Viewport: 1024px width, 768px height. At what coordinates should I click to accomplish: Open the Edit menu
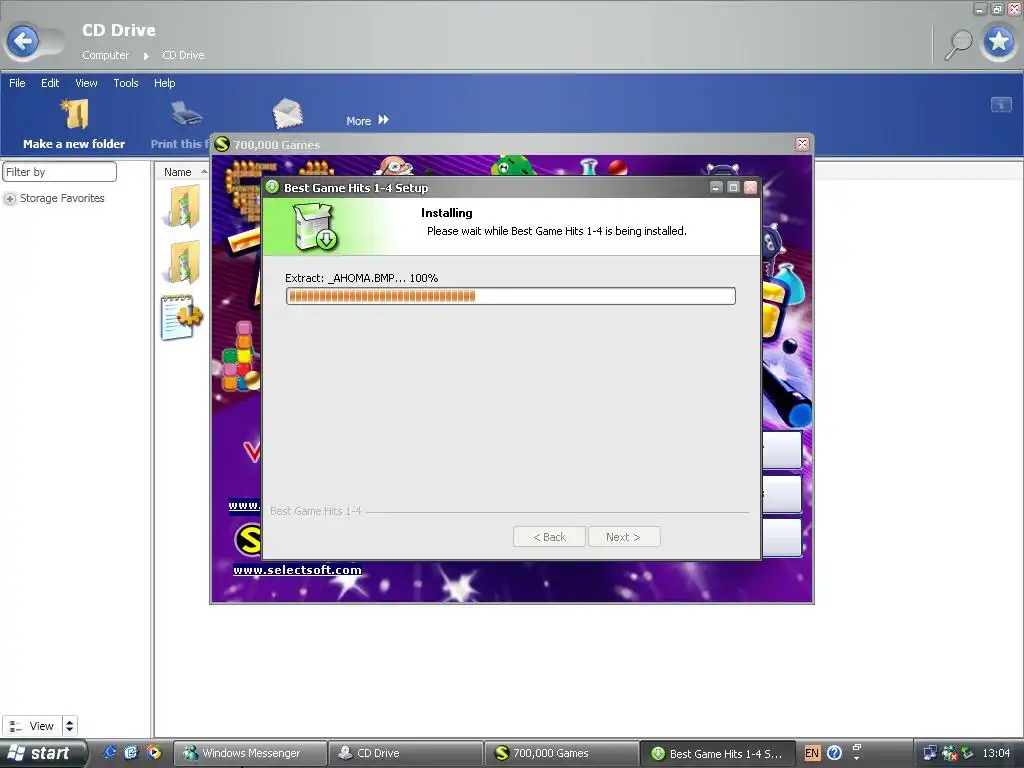coord(50,83)
